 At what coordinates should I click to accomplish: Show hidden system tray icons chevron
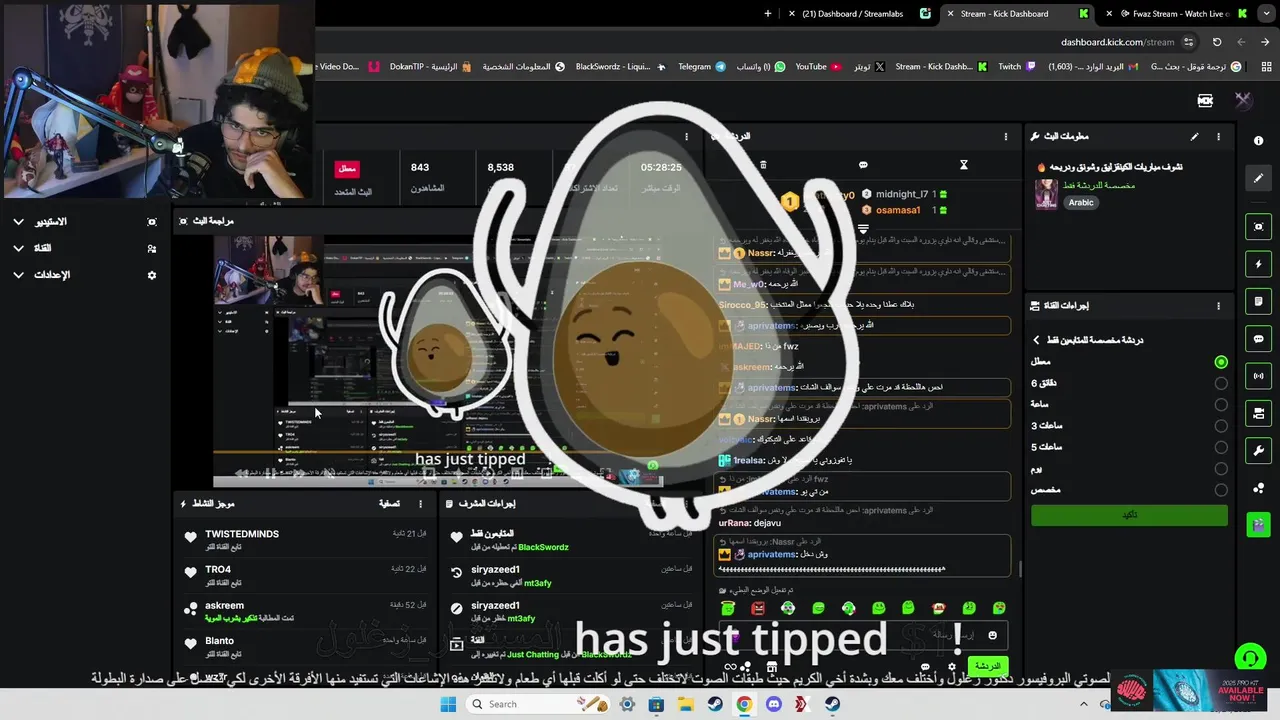point(1083,704)
